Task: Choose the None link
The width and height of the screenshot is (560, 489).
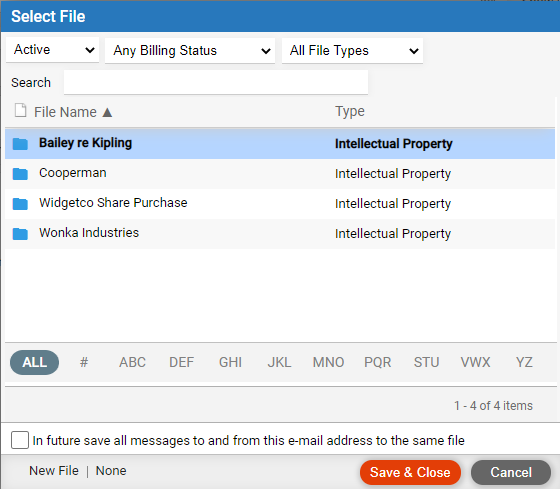Action: [x=111, y=471]
